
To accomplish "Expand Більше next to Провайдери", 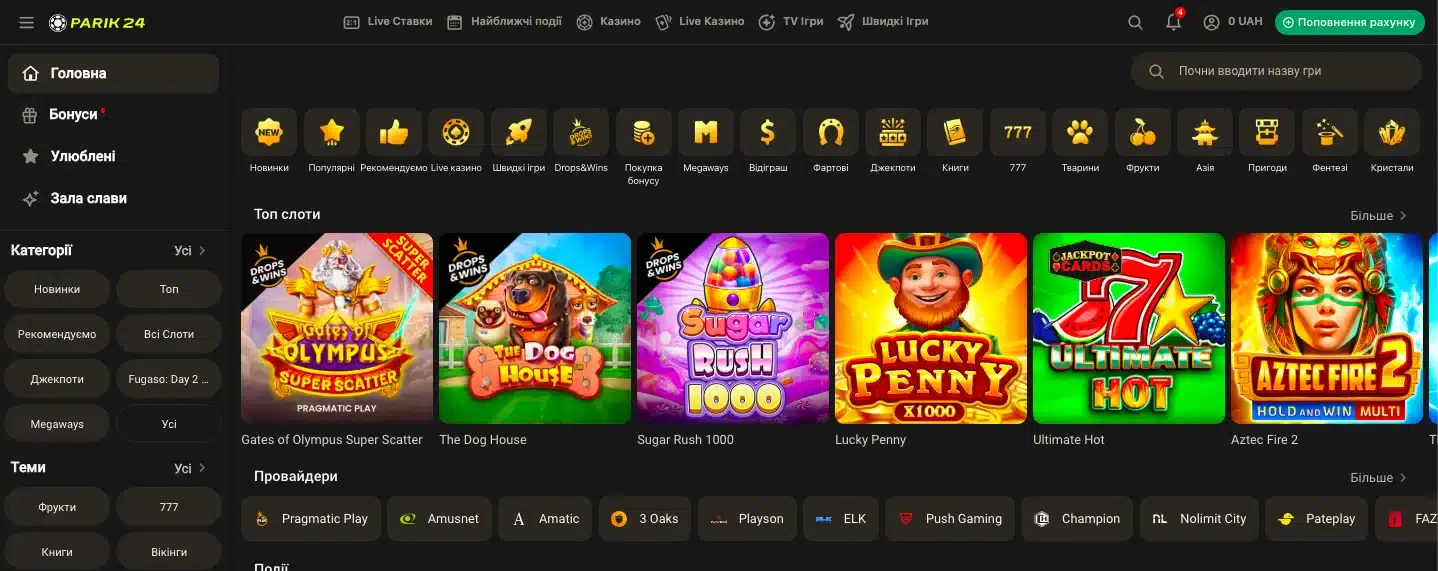I will click(x=1378, y=478).
